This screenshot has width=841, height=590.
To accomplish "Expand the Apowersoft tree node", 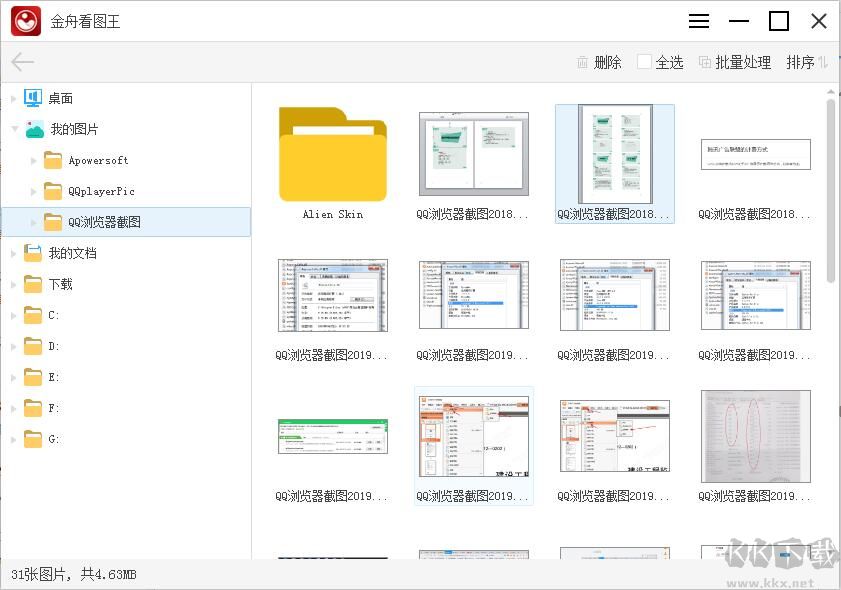I will point(34,160).
